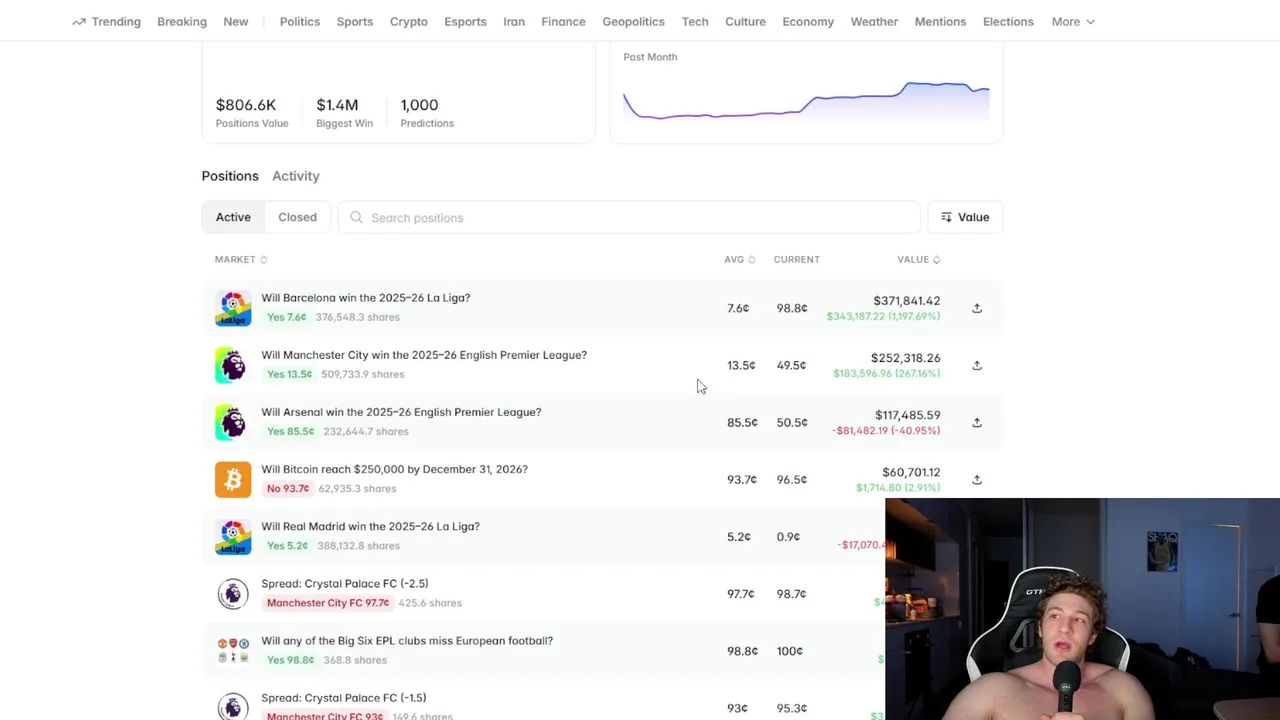Screen dimensions: 1280x720
Task: Click the Past Month profit chart
Action: [x=806, y=100]
